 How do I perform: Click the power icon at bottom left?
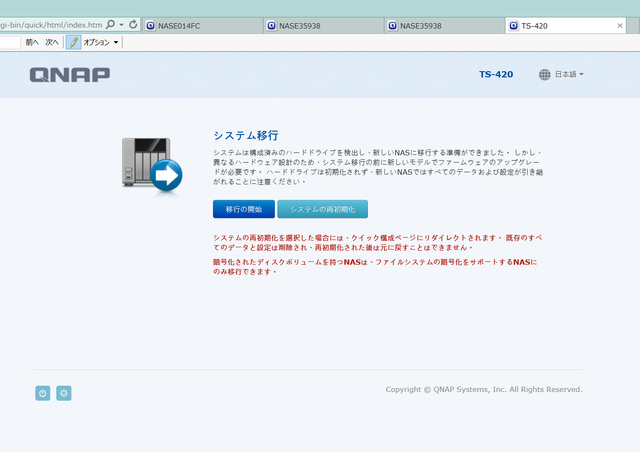coord(42,393)
